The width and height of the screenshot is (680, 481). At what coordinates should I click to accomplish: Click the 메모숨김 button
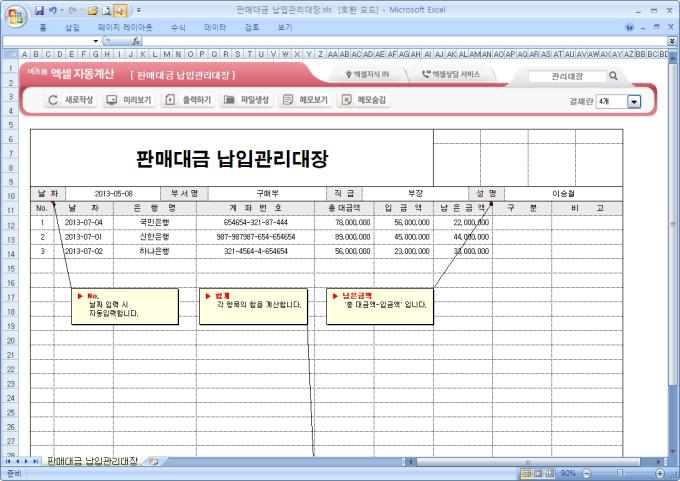click(364, 100)
